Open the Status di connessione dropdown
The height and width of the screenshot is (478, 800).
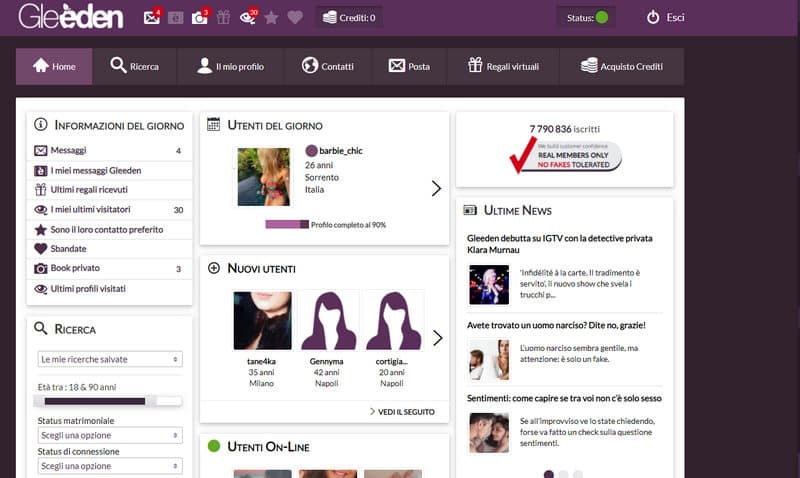click(109, 466)
